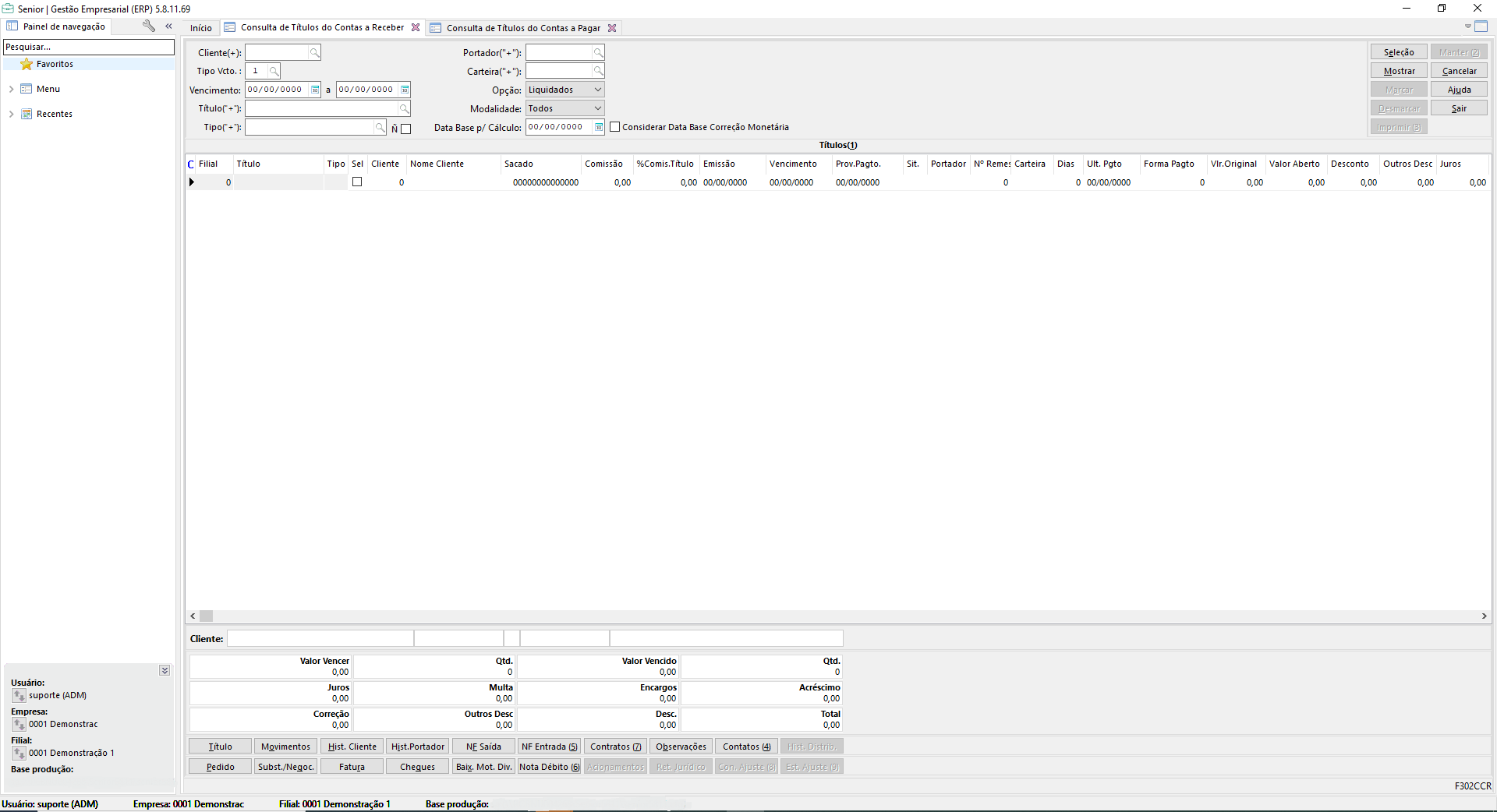
Task: Expand the Menu tree node
Action: coord(11,89)
